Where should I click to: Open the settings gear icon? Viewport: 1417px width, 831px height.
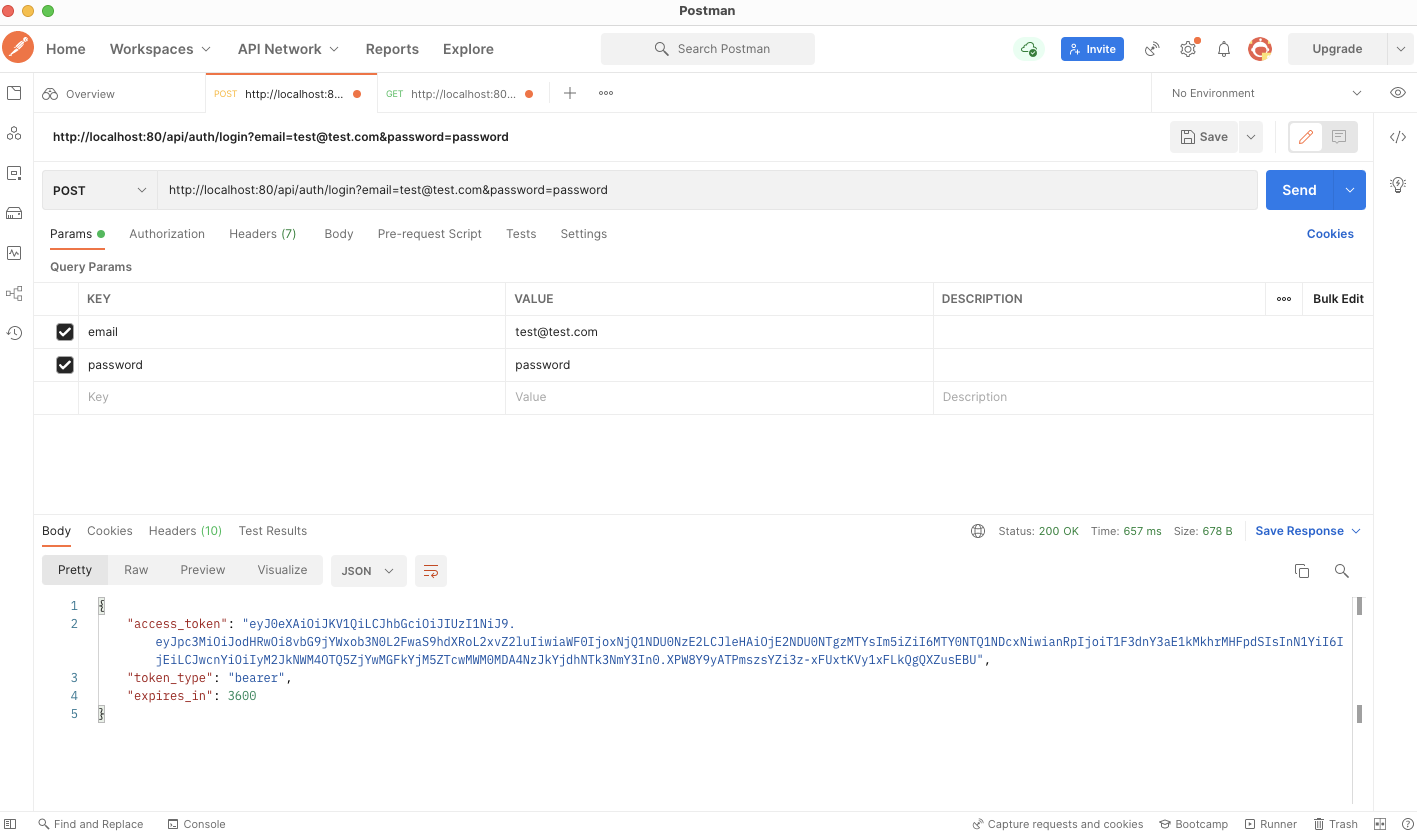click(1188, 49)
